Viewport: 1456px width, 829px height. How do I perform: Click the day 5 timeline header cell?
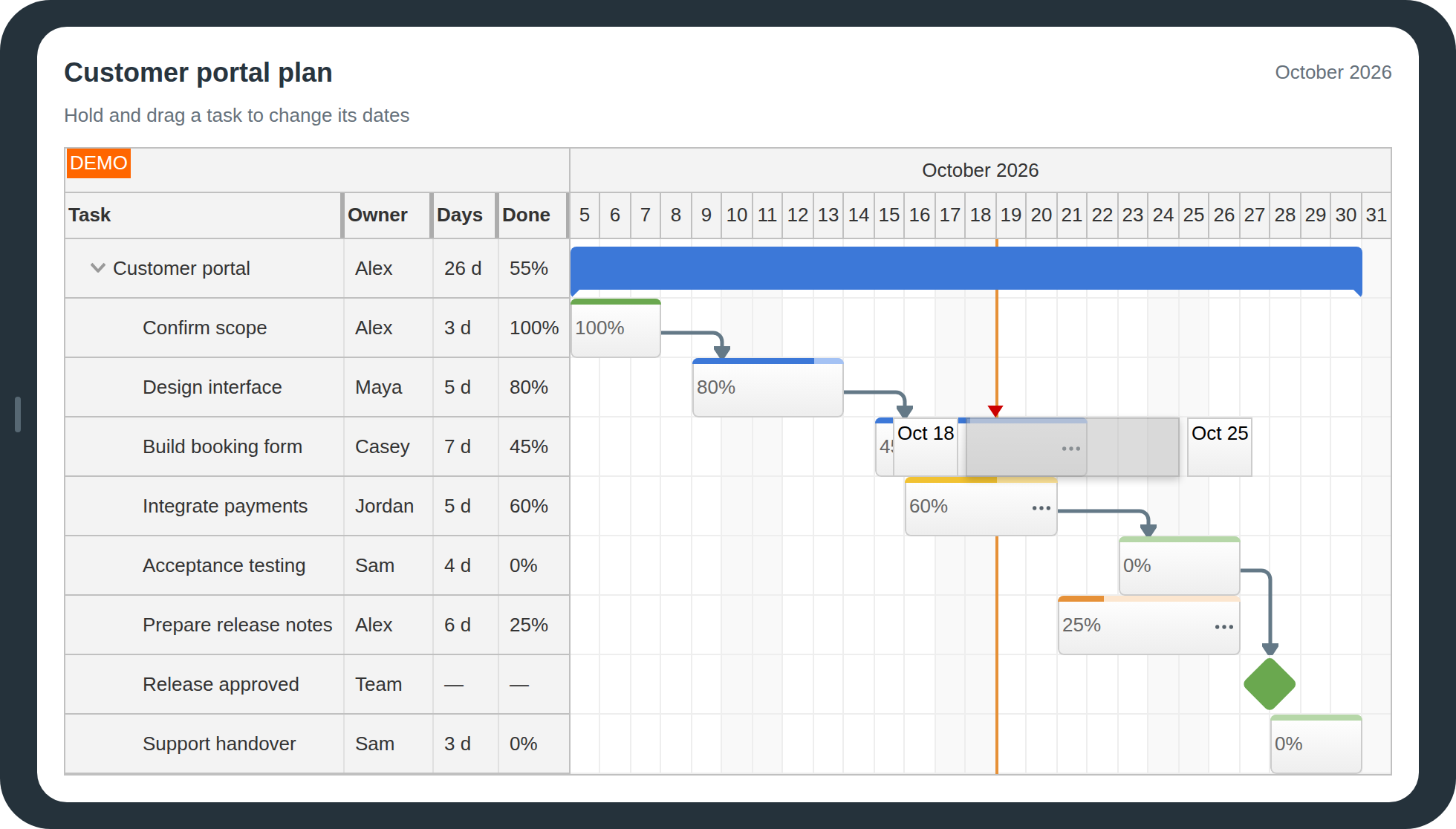[x=585, y=215]
